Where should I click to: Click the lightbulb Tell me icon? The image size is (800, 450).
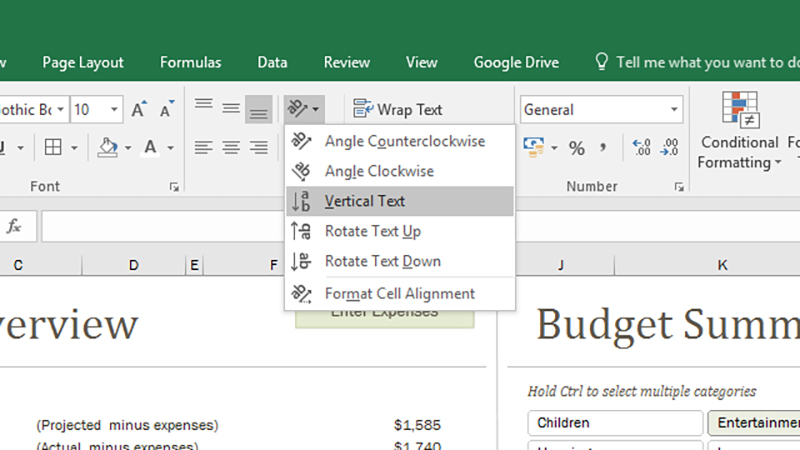[602, 62]
